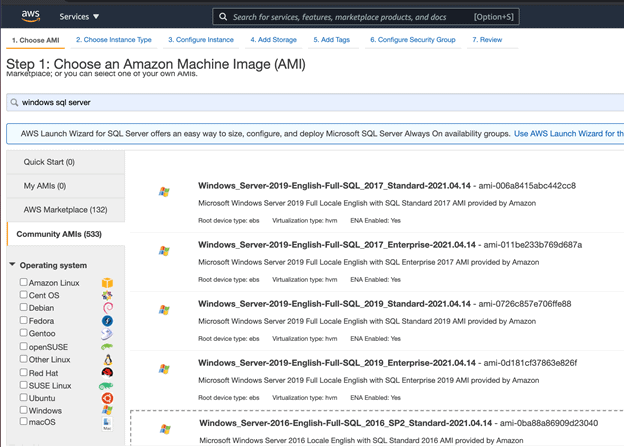Click AMI ID ami-011be233b769d687a
Viewport: 624px width, 447px height.
pos(532,245)
